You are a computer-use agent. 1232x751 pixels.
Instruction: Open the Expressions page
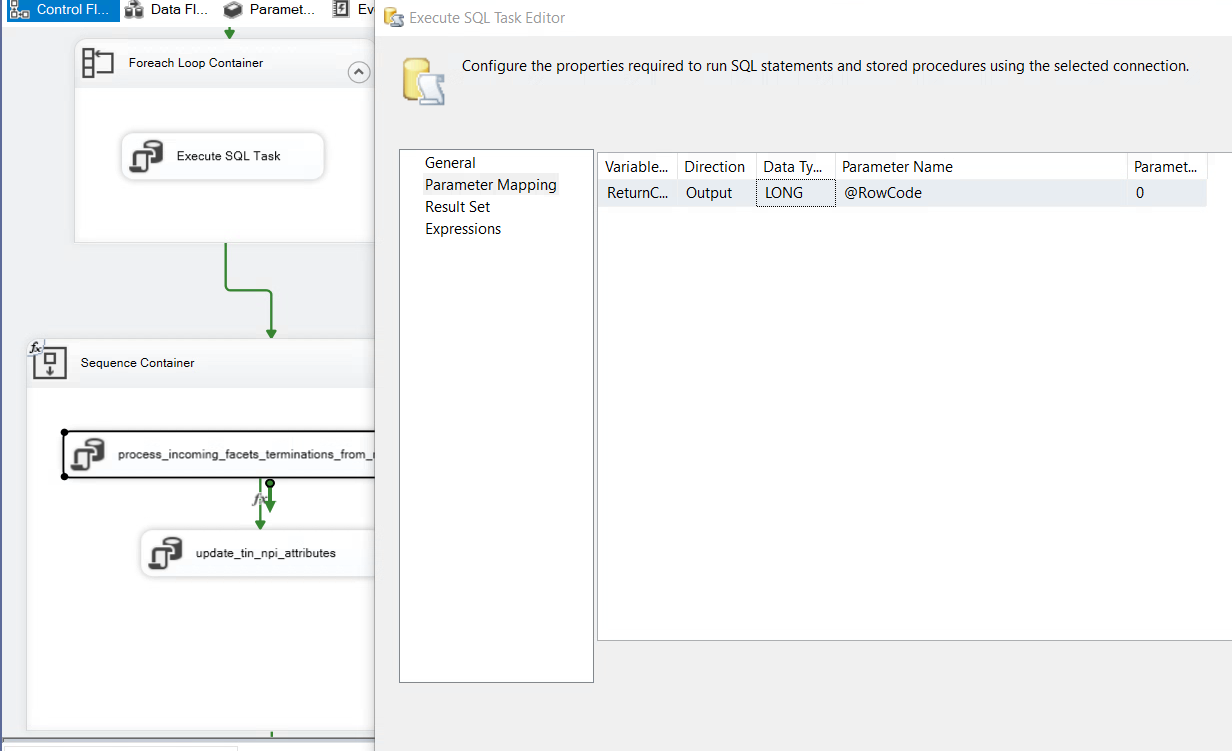[463, 229]
